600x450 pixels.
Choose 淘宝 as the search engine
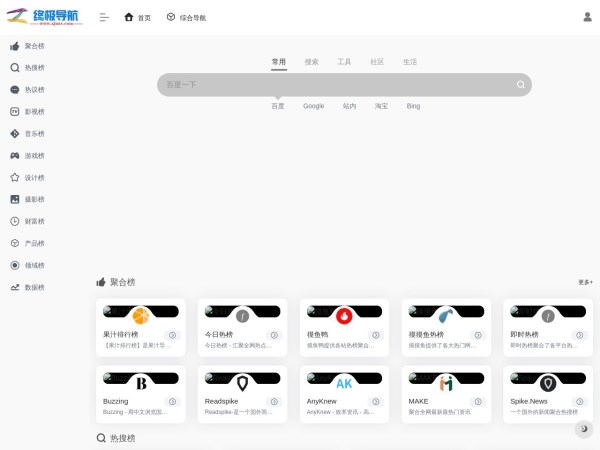pos(381,106)
